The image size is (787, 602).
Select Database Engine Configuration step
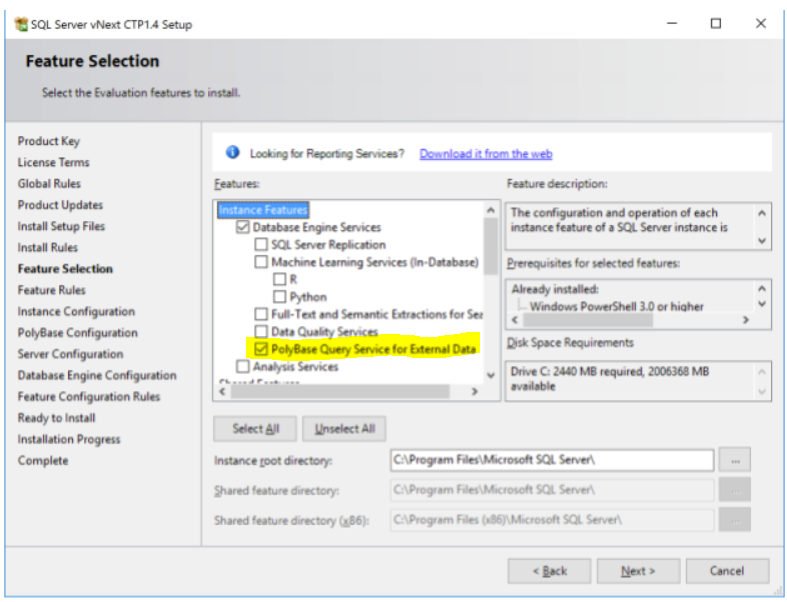97,376
